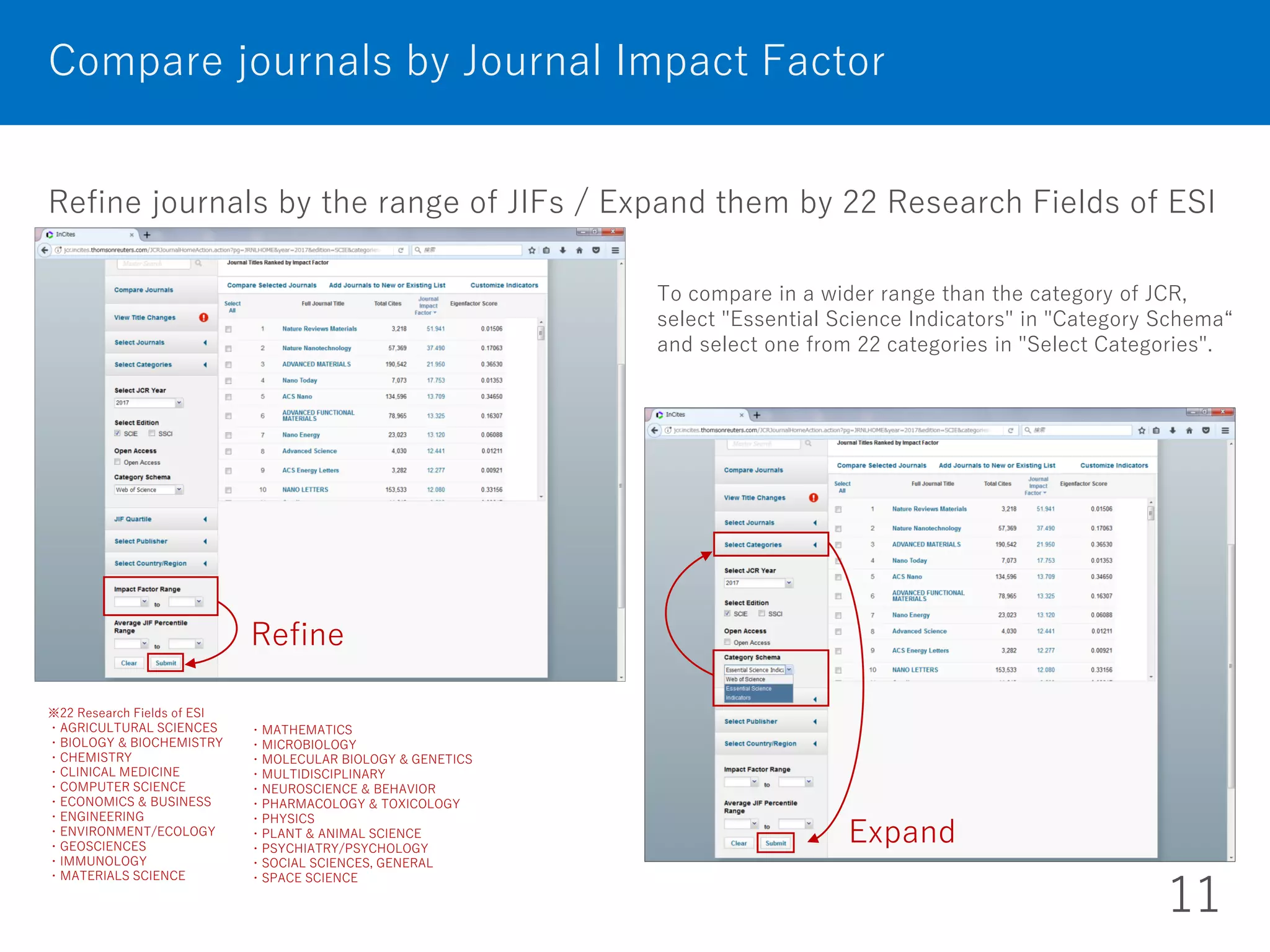Open the library icon in Expand browser toolbar
This screenshot has width=1270, height=952.
point(1157,430)
